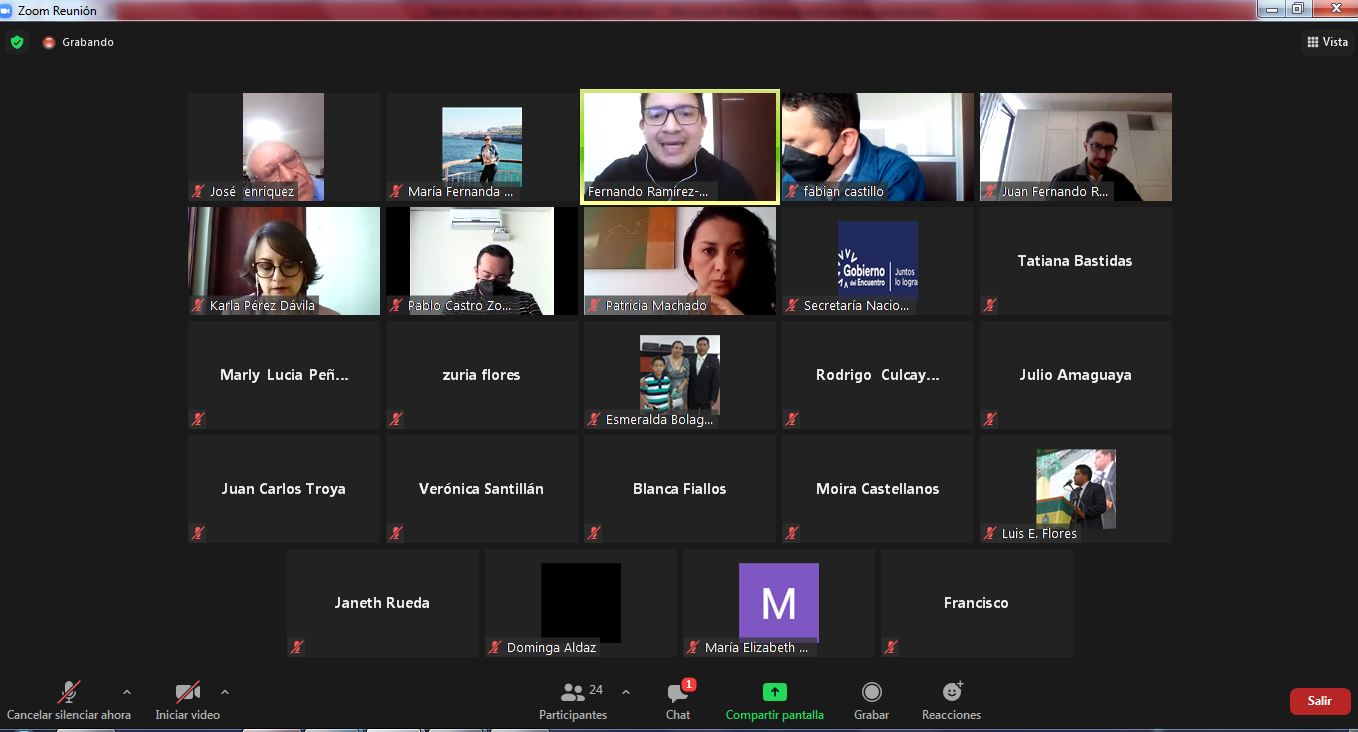The image size is (1358, 732).
Task: Select Patricia Machado's video tile
Action: (x=680, y=260)
